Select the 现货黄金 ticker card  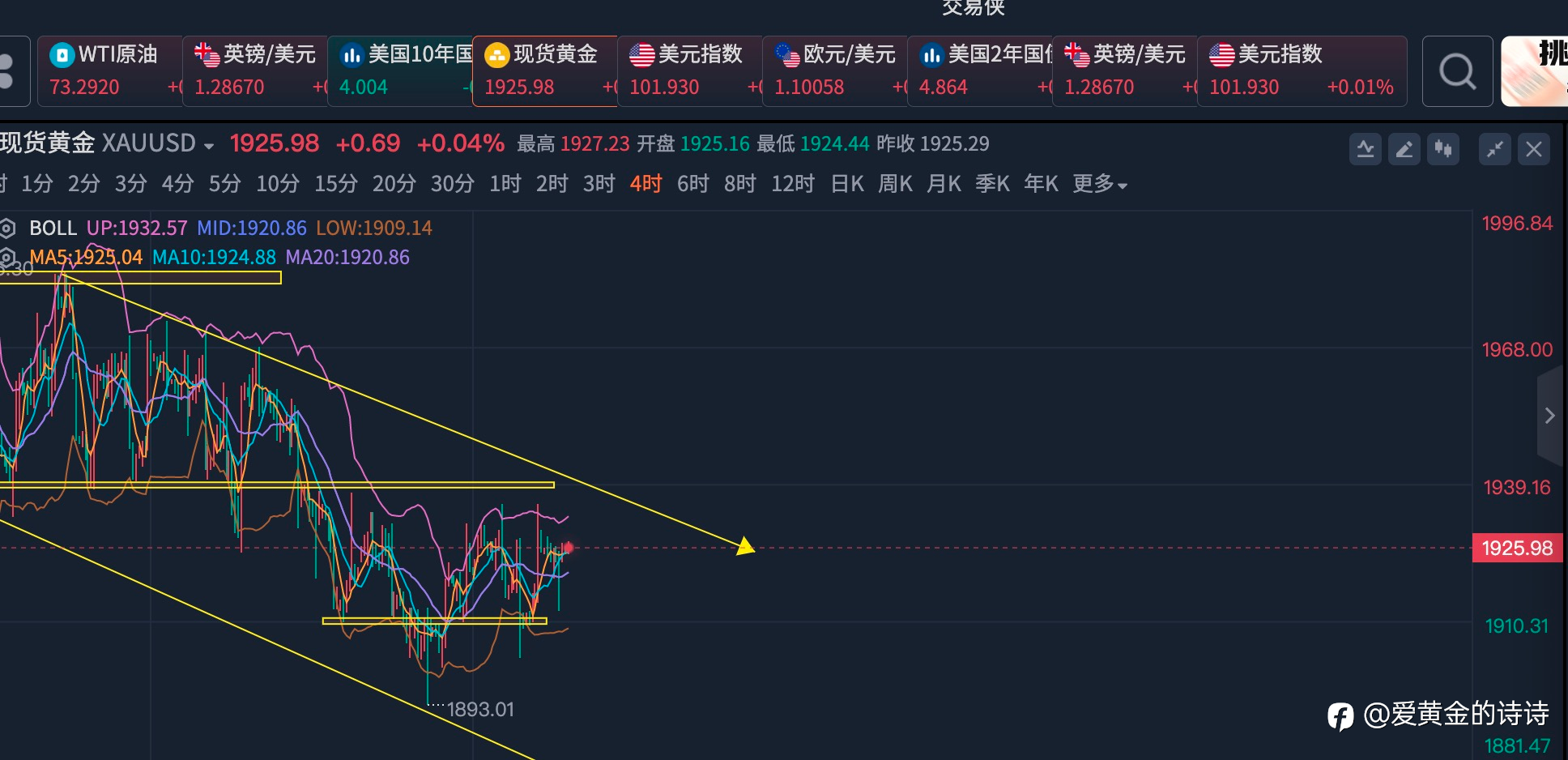click(544, 71)
